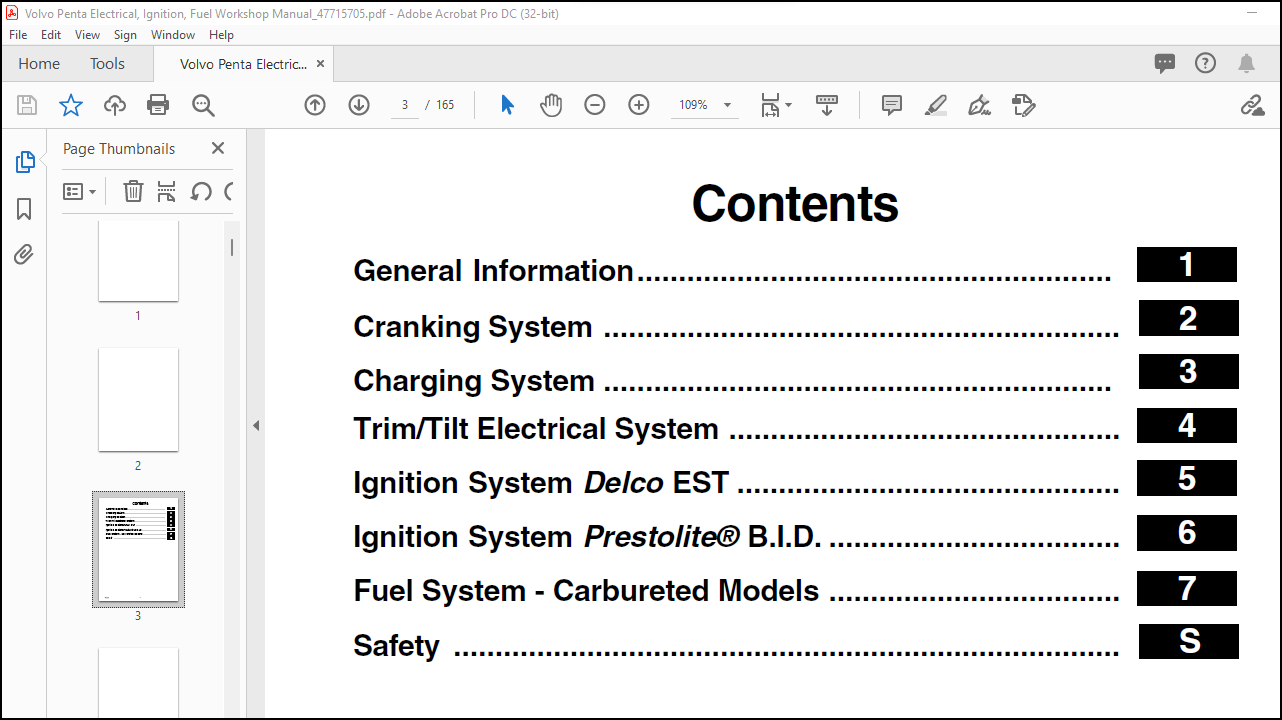The width and height of the screenshot is (1282, 720).
Task: Go to previous page with the up arrow
Action: pyautogui.click(x=315, y=105)
